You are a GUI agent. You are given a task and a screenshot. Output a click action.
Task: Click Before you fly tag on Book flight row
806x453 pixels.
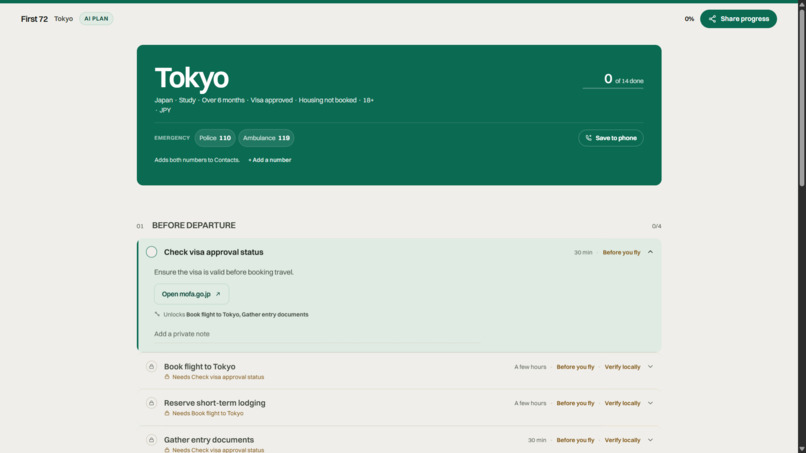[575, 367]
